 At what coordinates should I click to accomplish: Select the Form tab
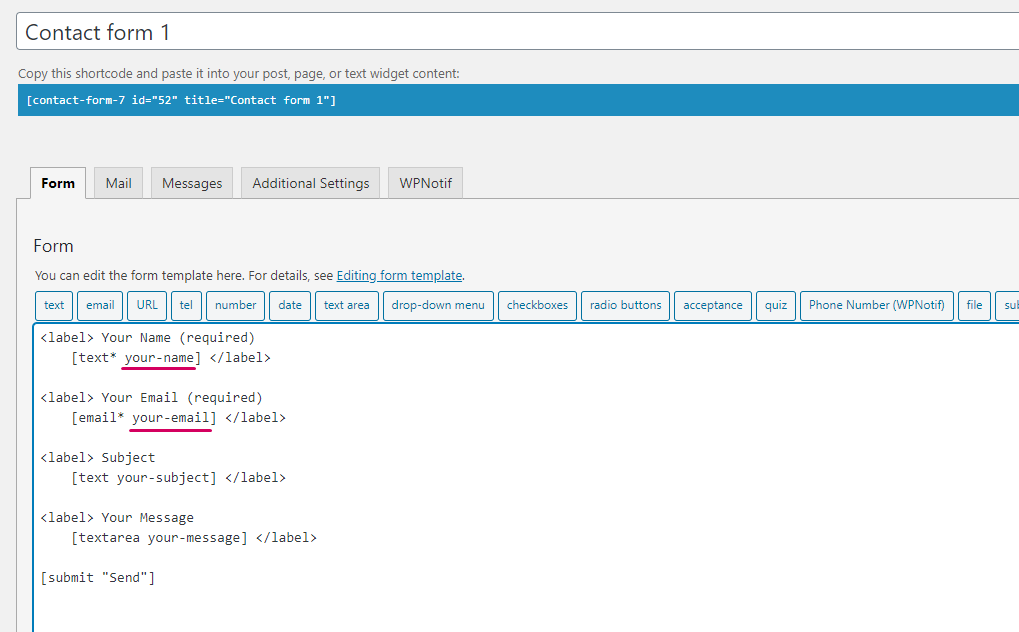[x=58, y=183]
